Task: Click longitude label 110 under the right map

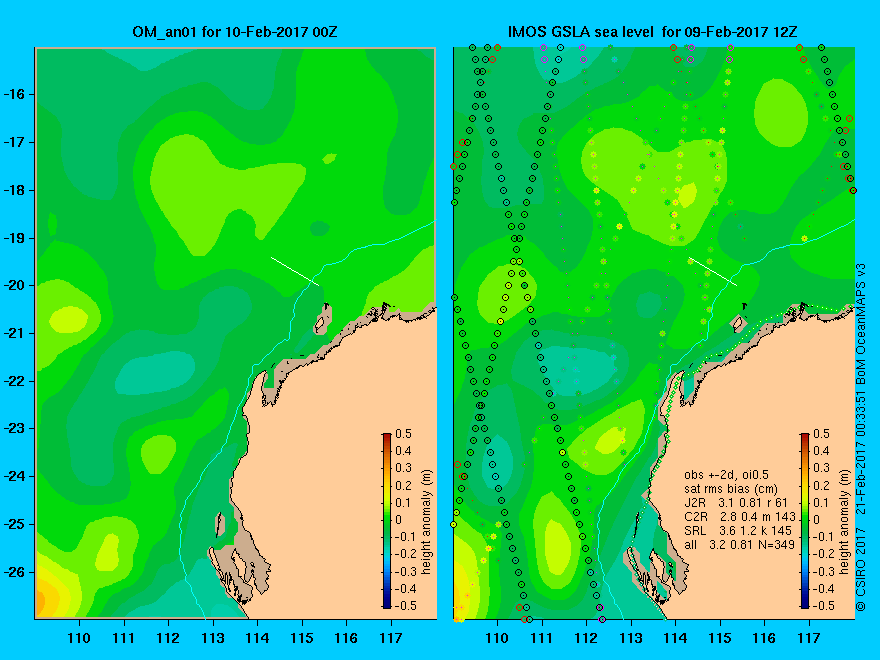Action: tap(497, 638)
